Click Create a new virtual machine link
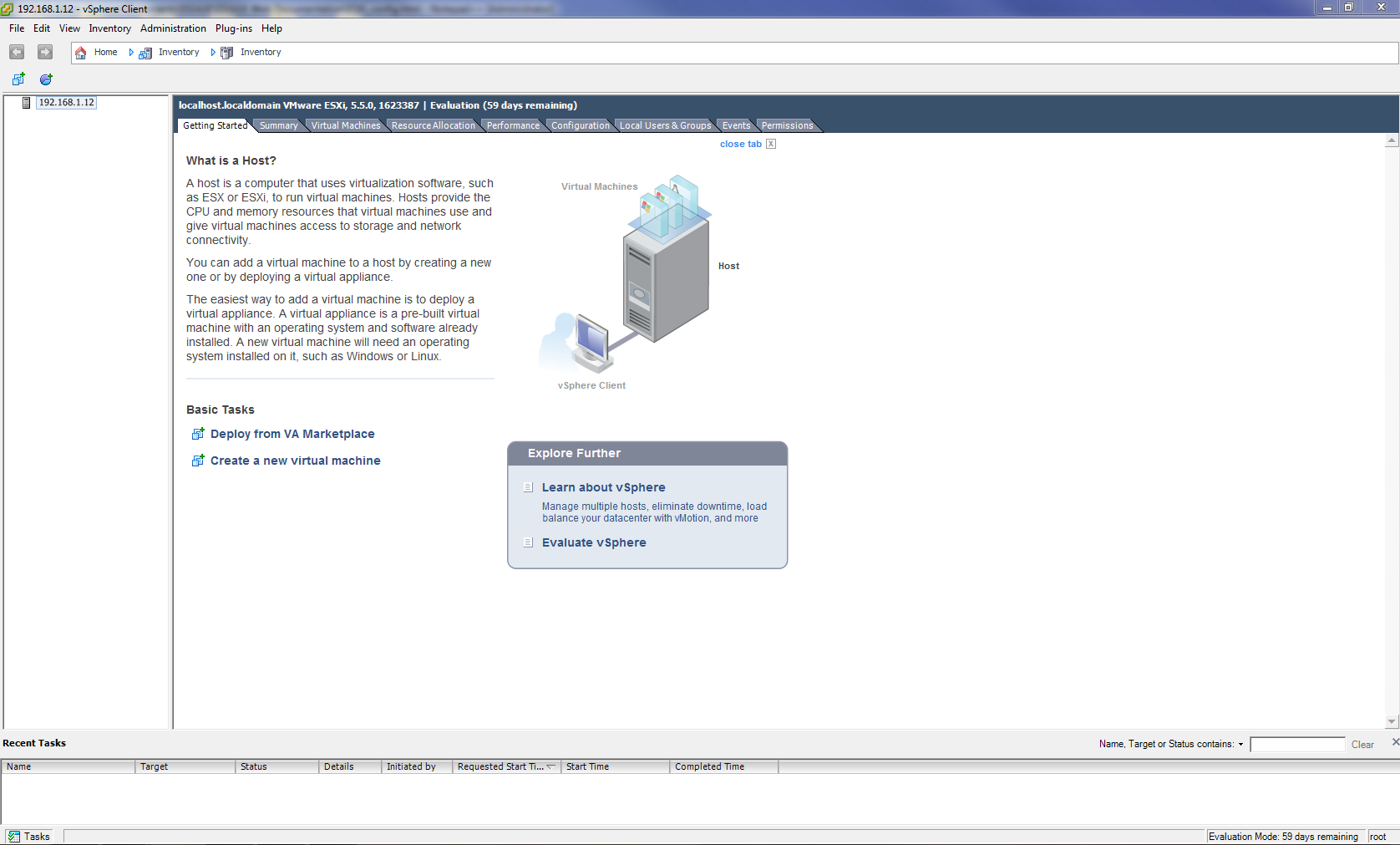This screenshot has width=1400, height=845. [295, 461]
